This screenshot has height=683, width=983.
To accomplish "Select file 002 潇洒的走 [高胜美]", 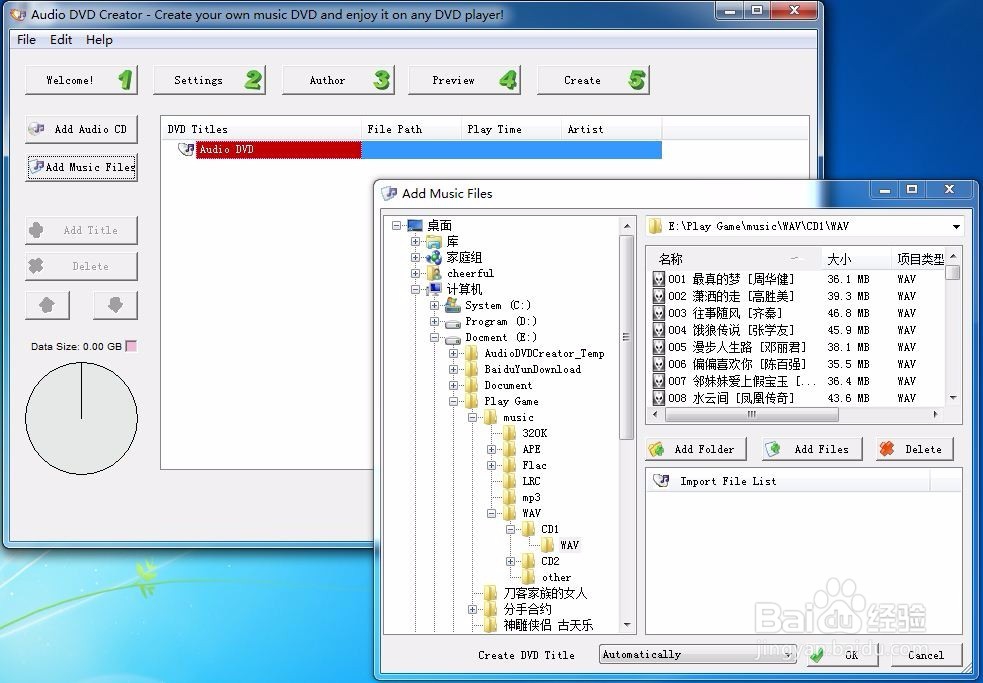I will [731, 296].
